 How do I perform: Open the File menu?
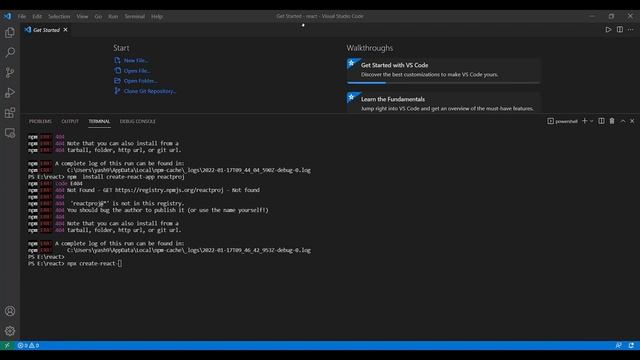22,16
